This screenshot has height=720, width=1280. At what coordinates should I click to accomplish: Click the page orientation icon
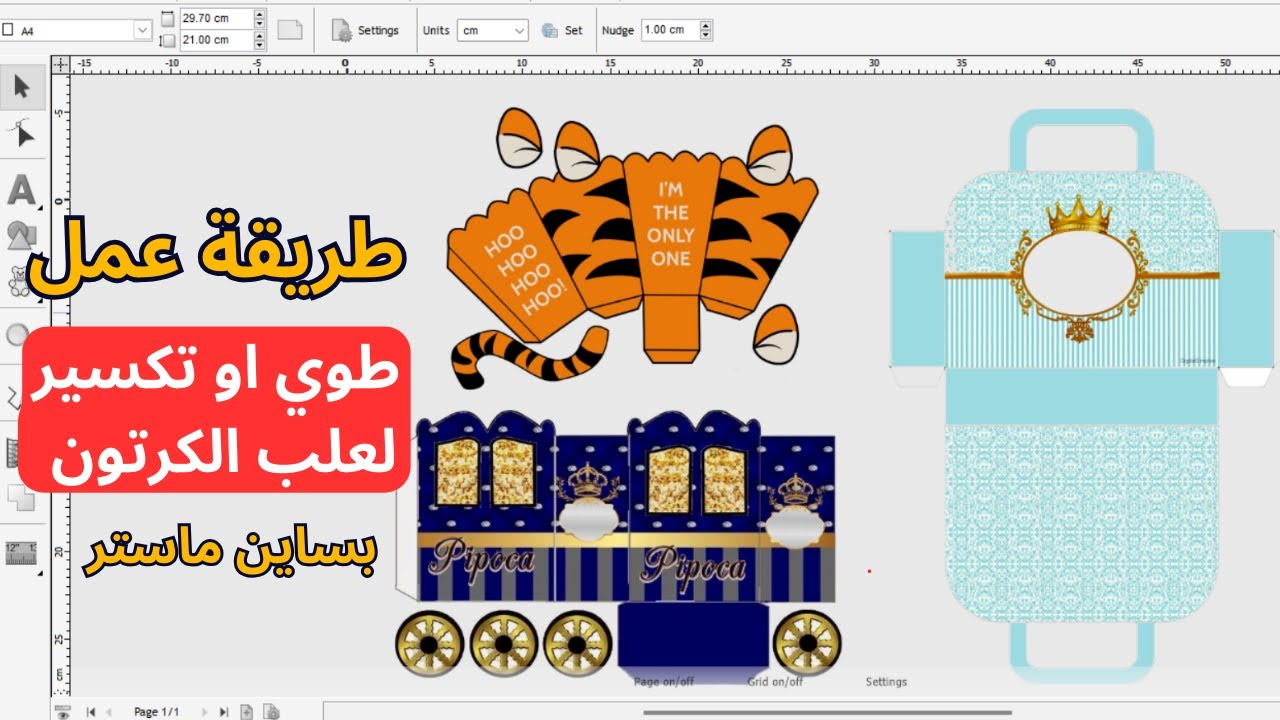[x=290, y=30]
